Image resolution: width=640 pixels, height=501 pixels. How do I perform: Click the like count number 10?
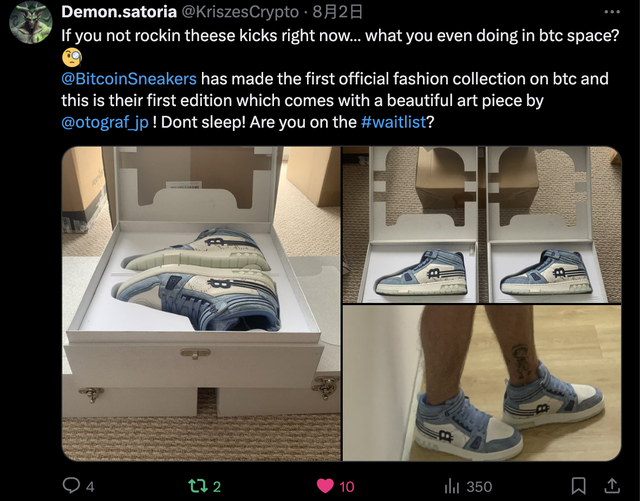346,486
